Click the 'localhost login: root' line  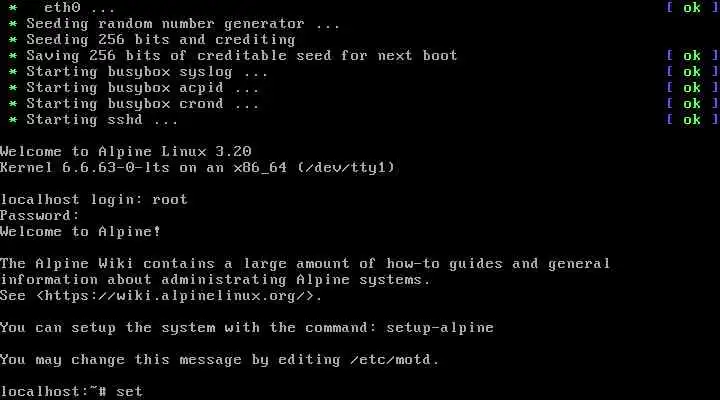(94, 199)
